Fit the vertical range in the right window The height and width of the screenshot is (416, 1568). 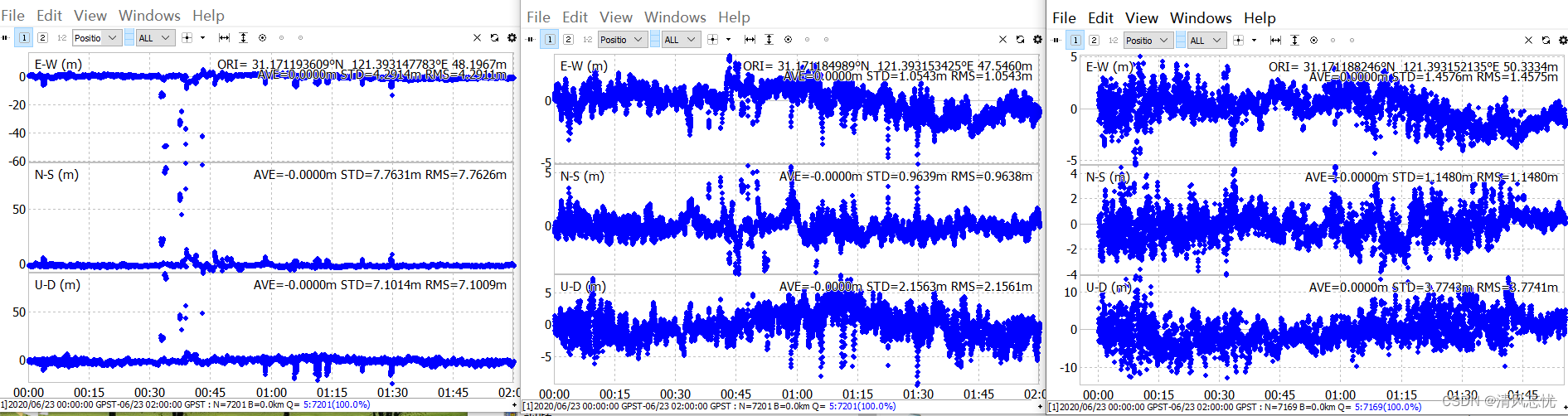1294,40
